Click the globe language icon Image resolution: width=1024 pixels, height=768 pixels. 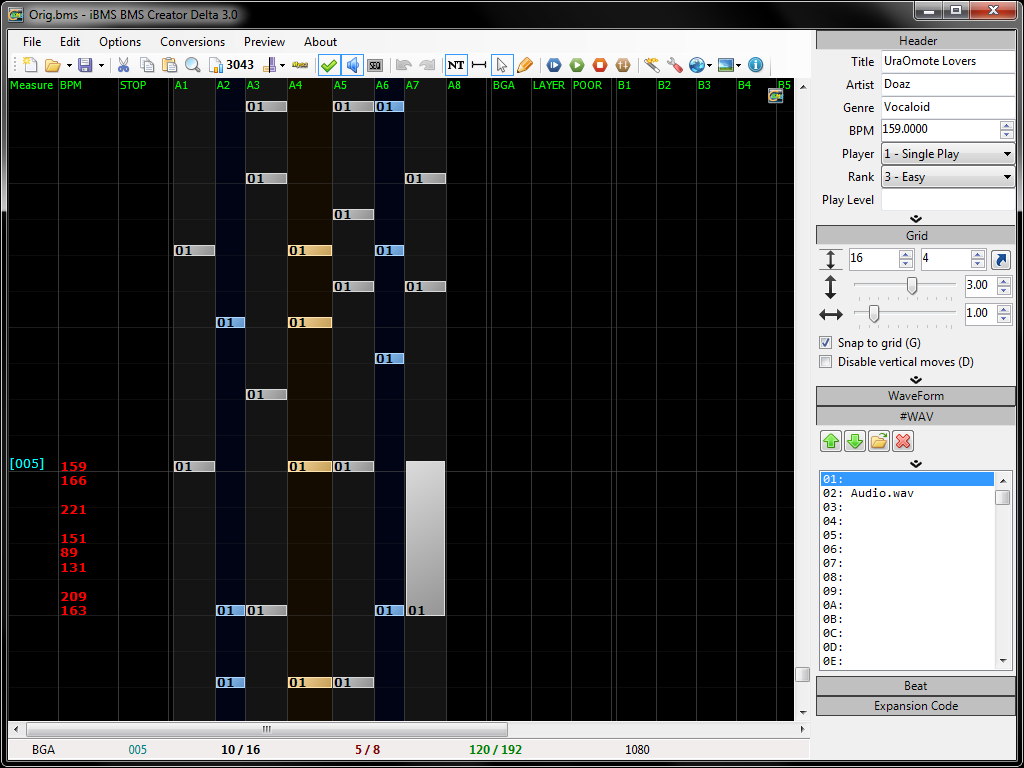click(x=696, y=65)
